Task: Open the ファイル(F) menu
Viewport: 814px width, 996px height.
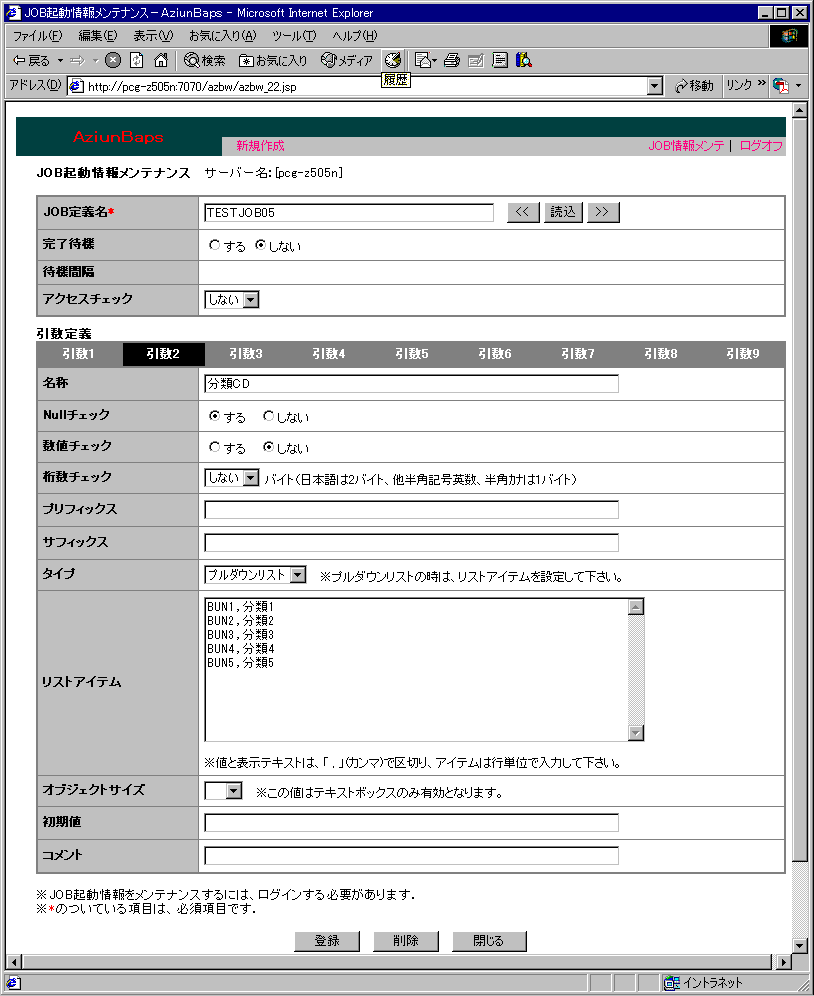Action: [x=37, y=36]
